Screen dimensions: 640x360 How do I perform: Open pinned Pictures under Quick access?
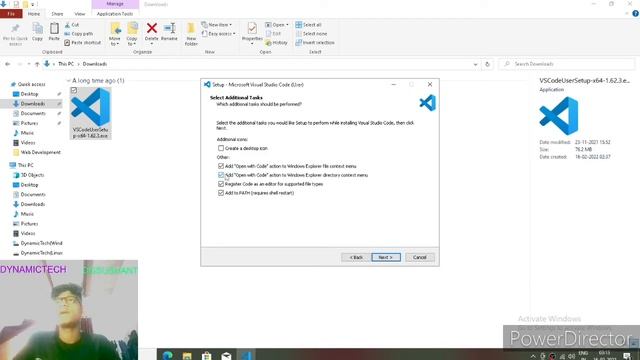[x=29, y=123]
